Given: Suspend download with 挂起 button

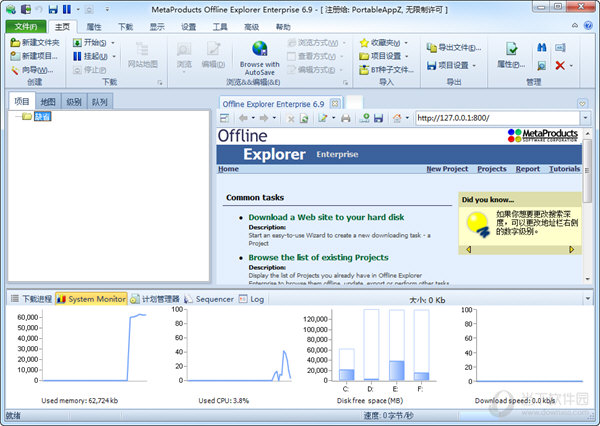Looking at the screenshot, I should coord(91,56).
